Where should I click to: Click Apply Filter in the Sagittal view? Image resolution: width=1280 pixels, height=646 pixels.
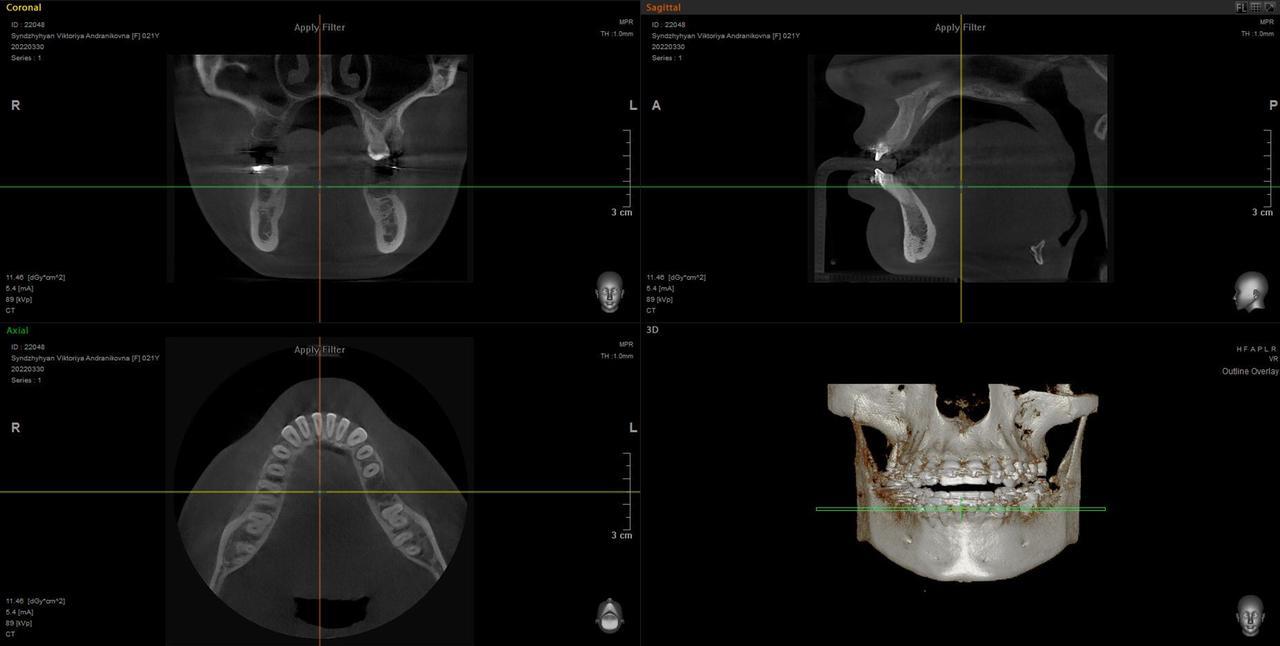coord(960,27)
